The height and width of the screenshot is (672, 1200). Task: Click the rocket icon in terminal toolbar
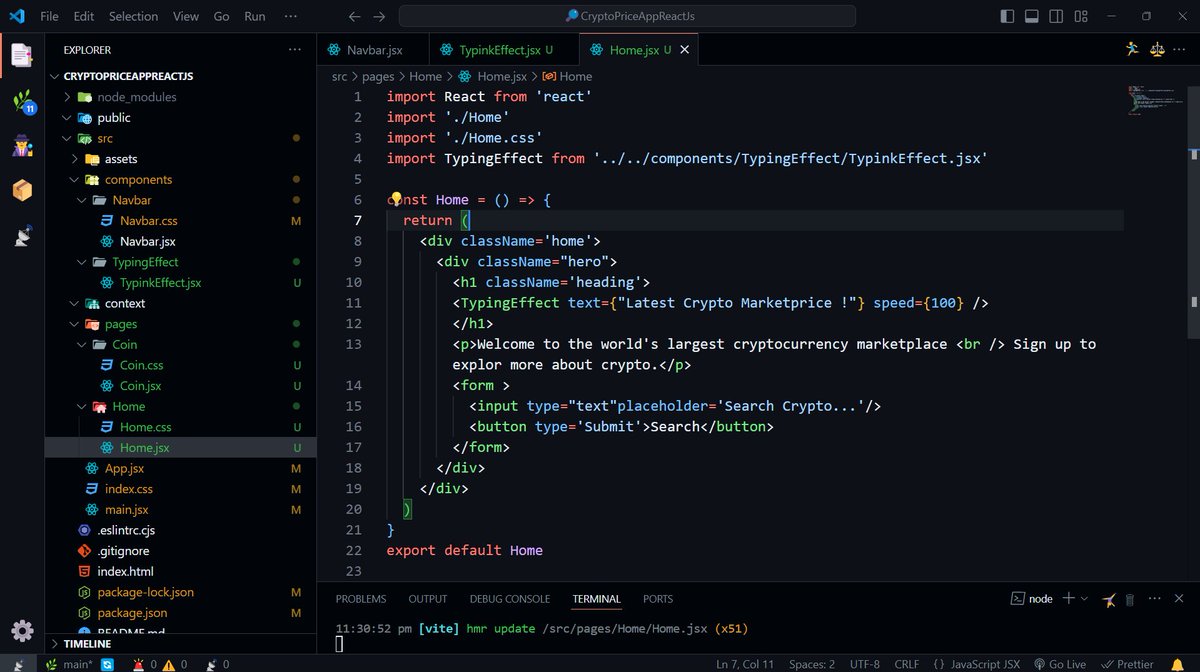(x=1108, y=599)
